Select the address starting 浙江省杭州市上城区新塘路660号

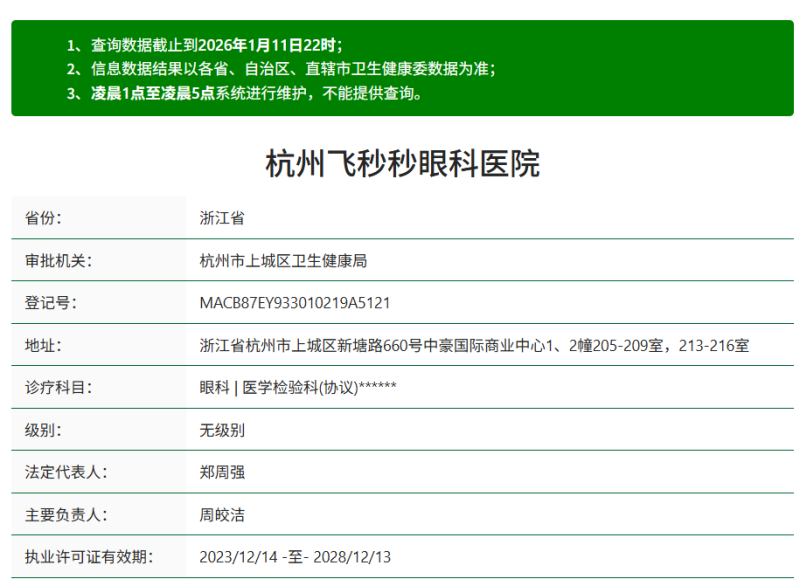point(474,345)
